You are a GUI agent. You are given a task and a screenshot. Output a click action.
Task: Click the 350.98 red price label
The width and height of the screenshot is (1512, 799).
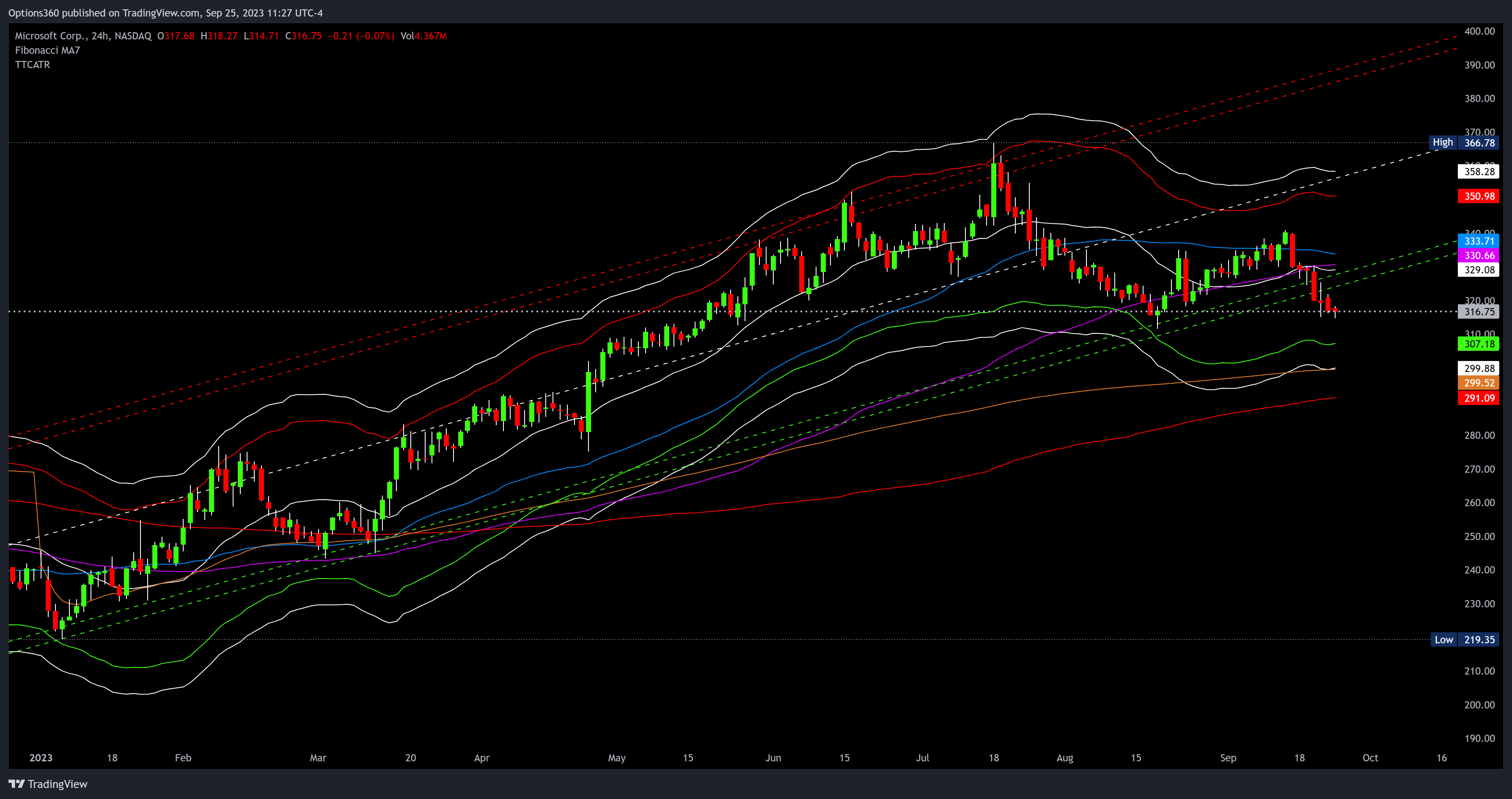pyautogui.click(x=1479, y=196)
